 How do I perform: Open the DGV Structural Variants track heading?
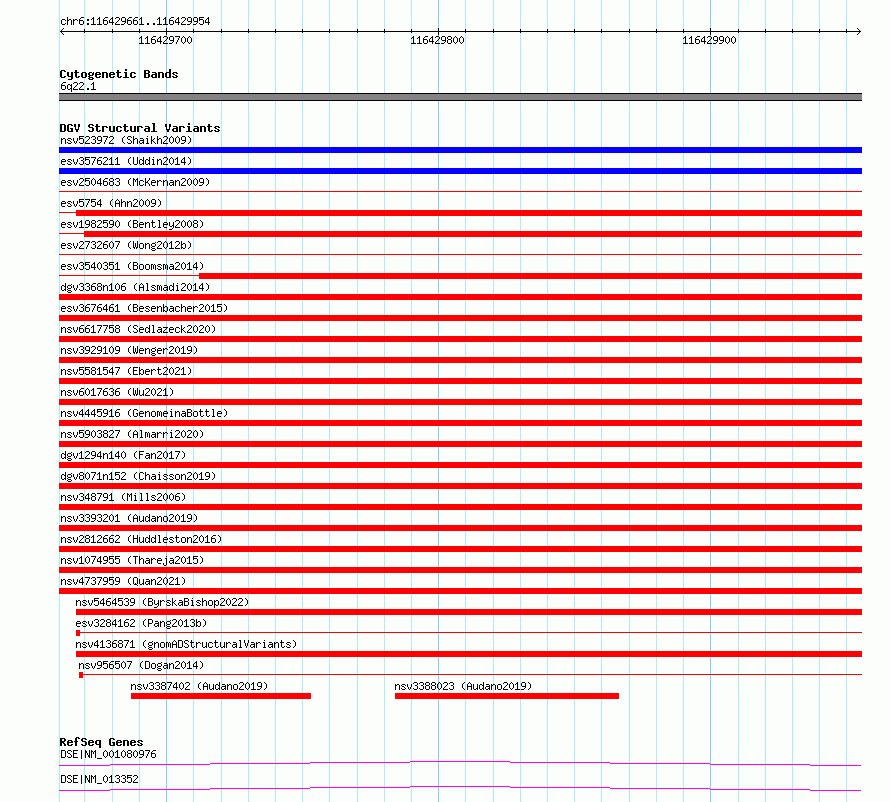click(x=140, y=128)
